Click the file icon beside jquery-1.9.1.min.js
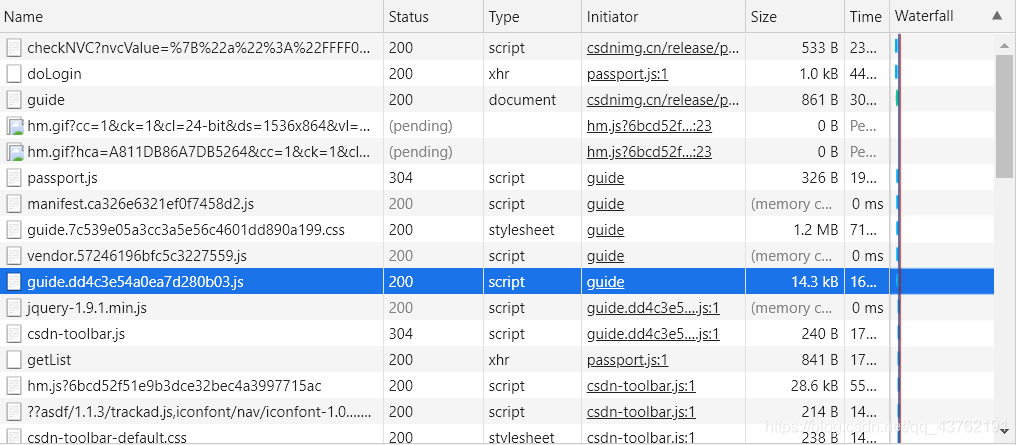 14,308
